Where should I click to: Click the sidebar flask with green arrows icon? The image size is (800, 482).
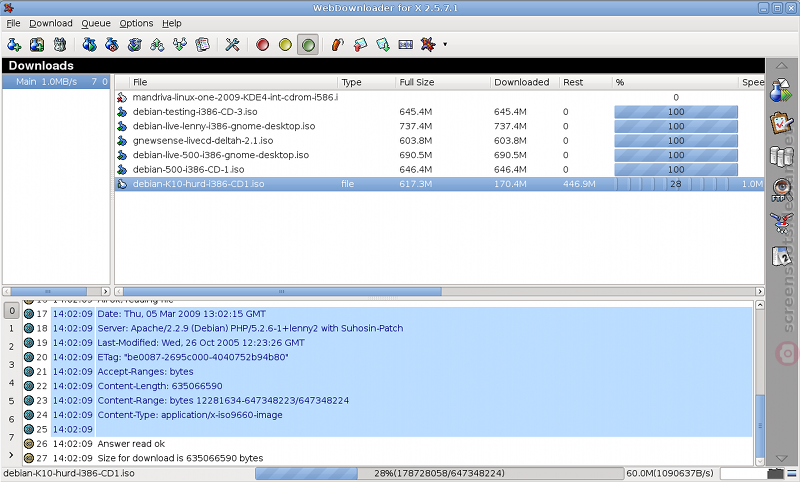(782, 91)
